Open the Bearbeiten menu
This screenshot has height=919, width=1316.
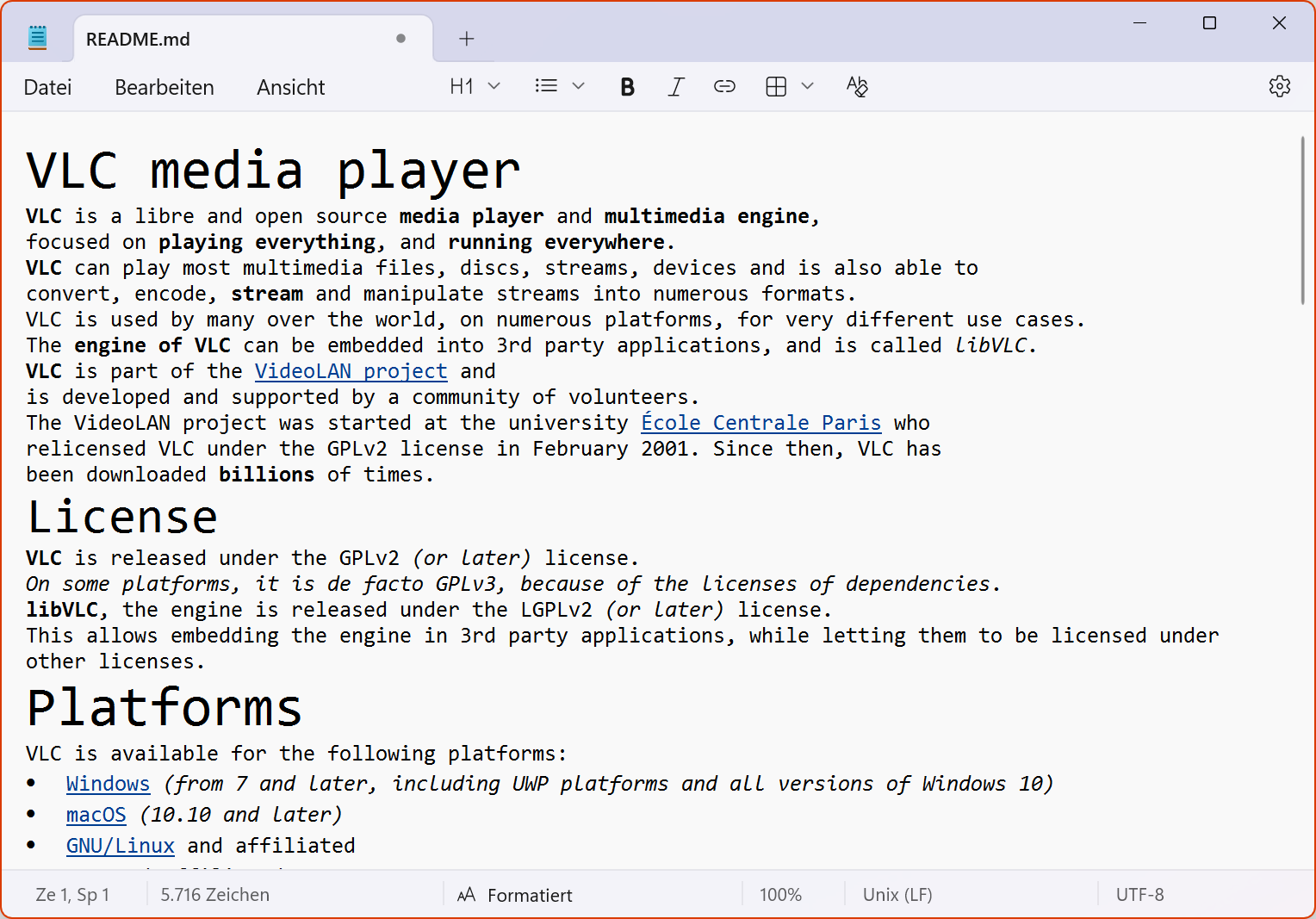tap(164, 87)
